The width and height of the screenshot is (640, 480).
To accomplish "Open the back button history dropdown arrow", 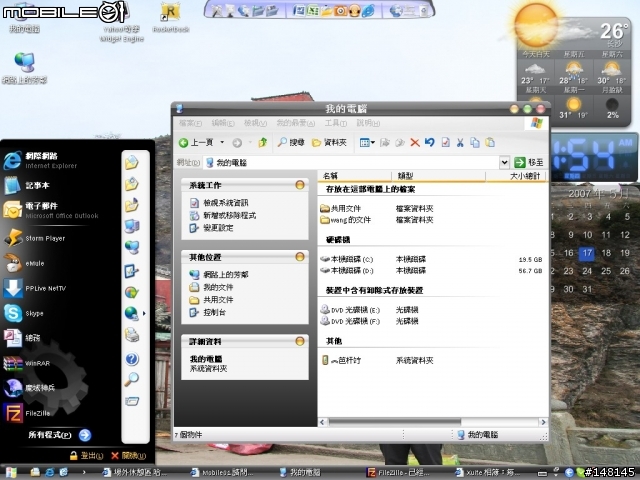I will (x=222, y=142).
